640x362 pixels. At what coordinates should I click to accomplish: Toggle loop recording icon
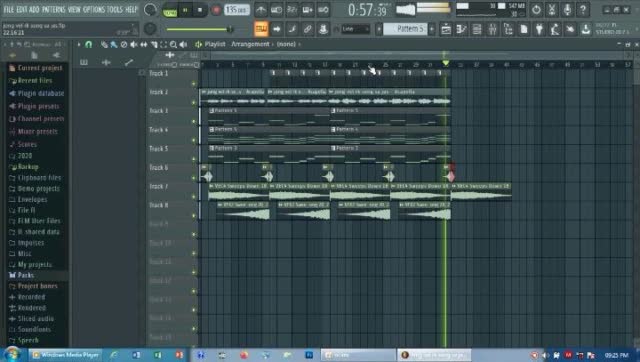coord(323,10)
